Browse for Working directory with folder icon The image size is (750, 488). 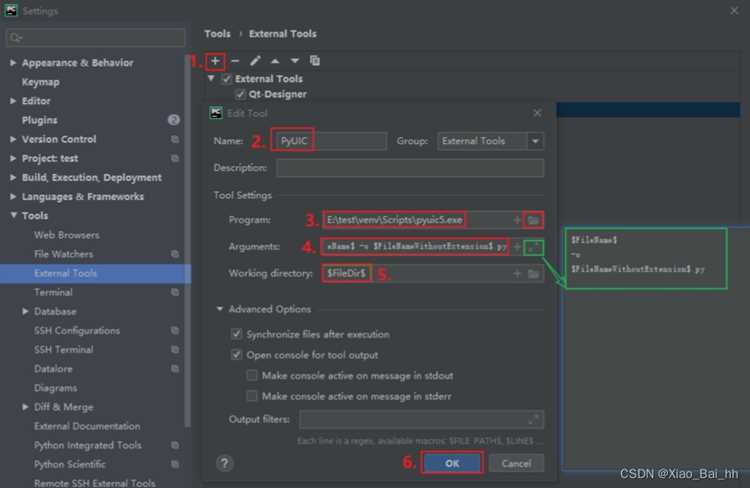[533, 274]
